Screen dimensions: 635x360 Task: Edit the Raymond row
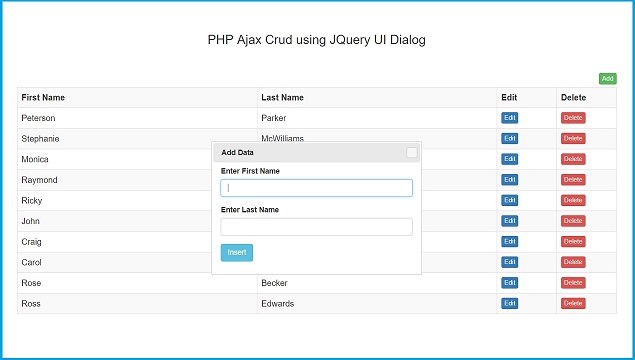pyautogui.click(x=509, y=179)
